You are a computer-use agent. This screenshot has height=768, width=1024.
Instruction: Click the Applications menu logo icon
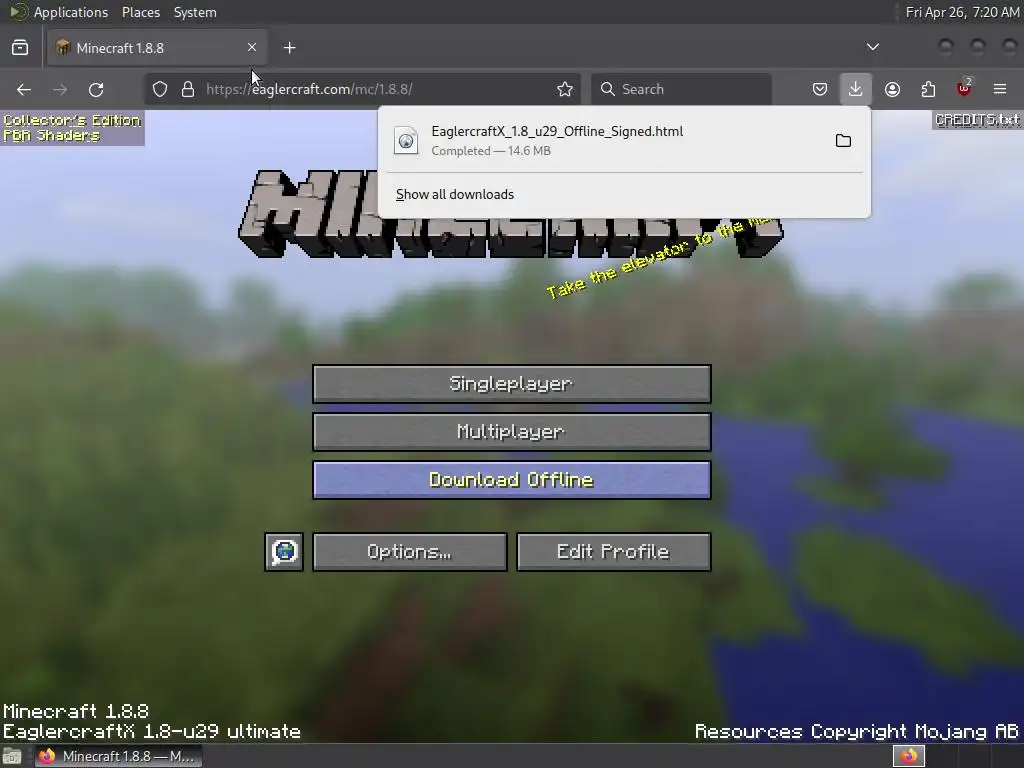click(x=19, y=12)
